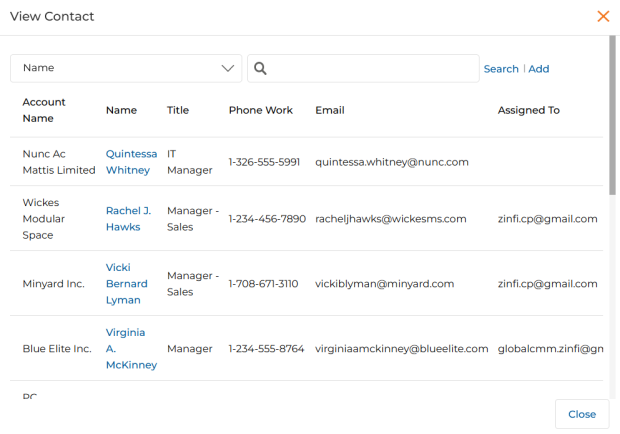This screenshot has height=434, width=620.
Task: Click phone number 1-234-456-7890
Action: click(x=267, y=219)
